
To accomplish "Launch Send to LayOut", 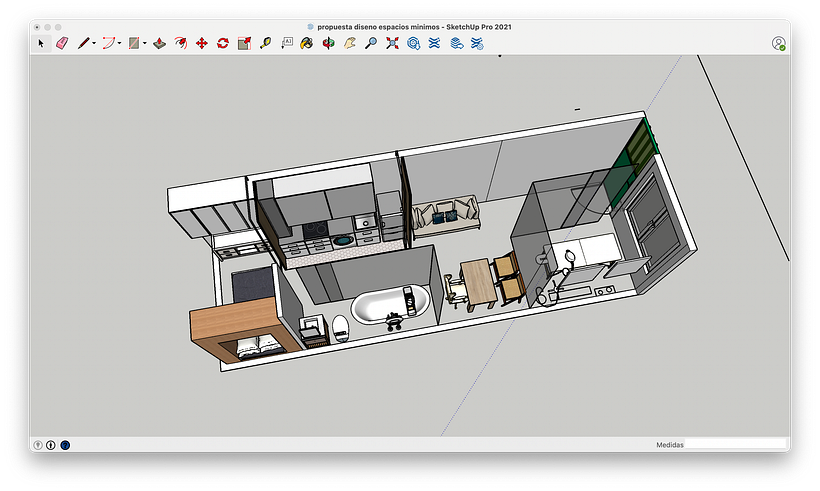I will (457, 43).
